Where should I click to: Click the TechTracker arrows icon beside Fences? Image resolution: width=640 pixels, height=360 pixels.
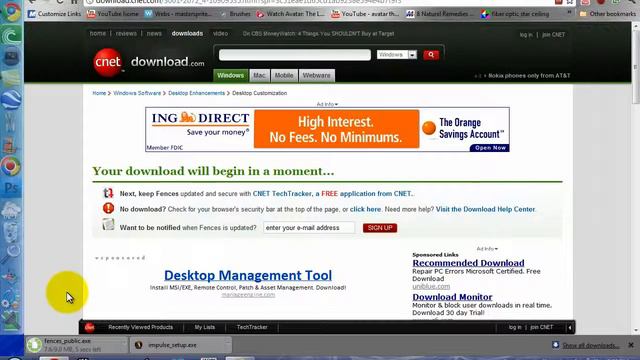click(108, 193)
